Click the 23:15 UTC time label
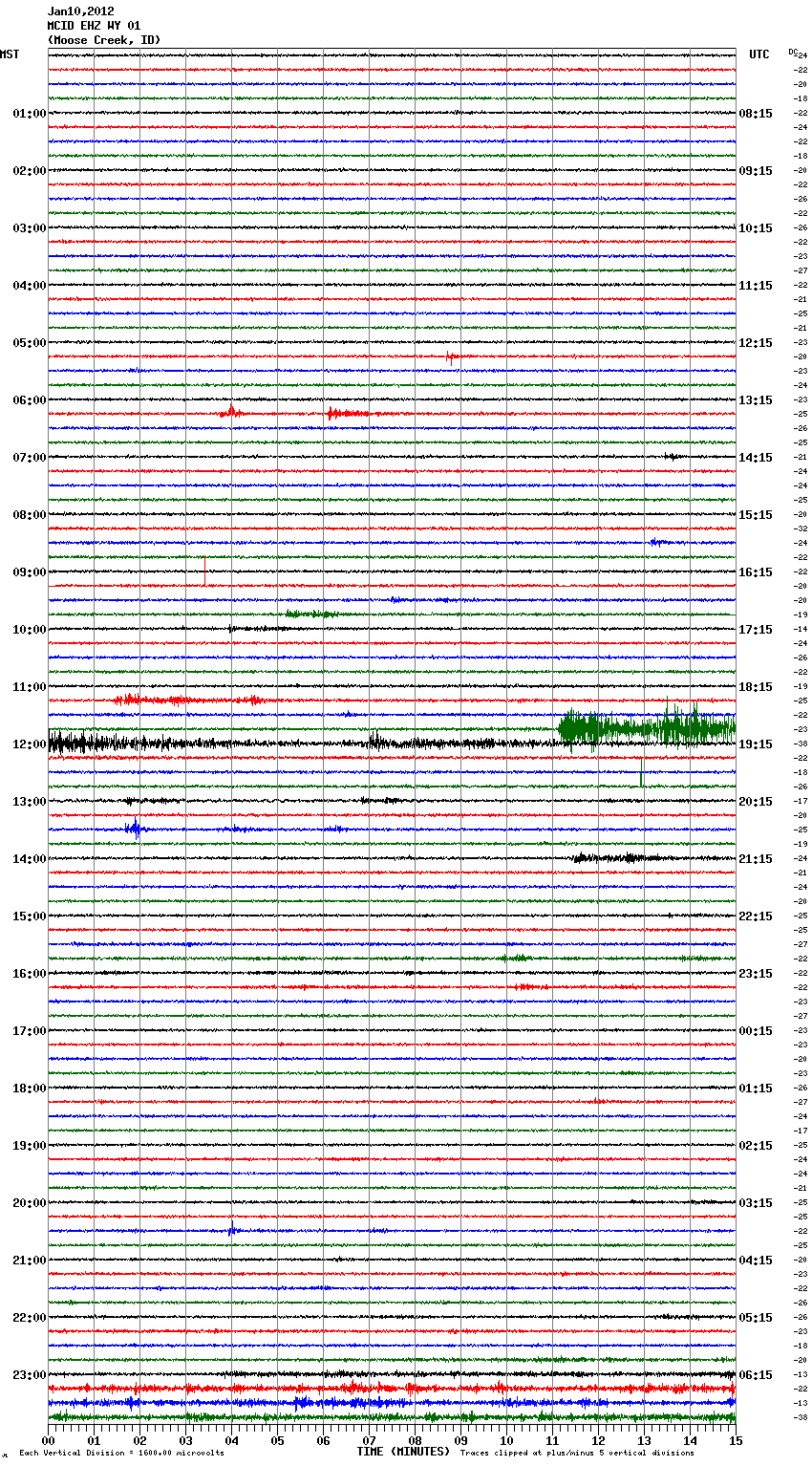The width and height of the screenshot is (812, 1466). (756, 974)
